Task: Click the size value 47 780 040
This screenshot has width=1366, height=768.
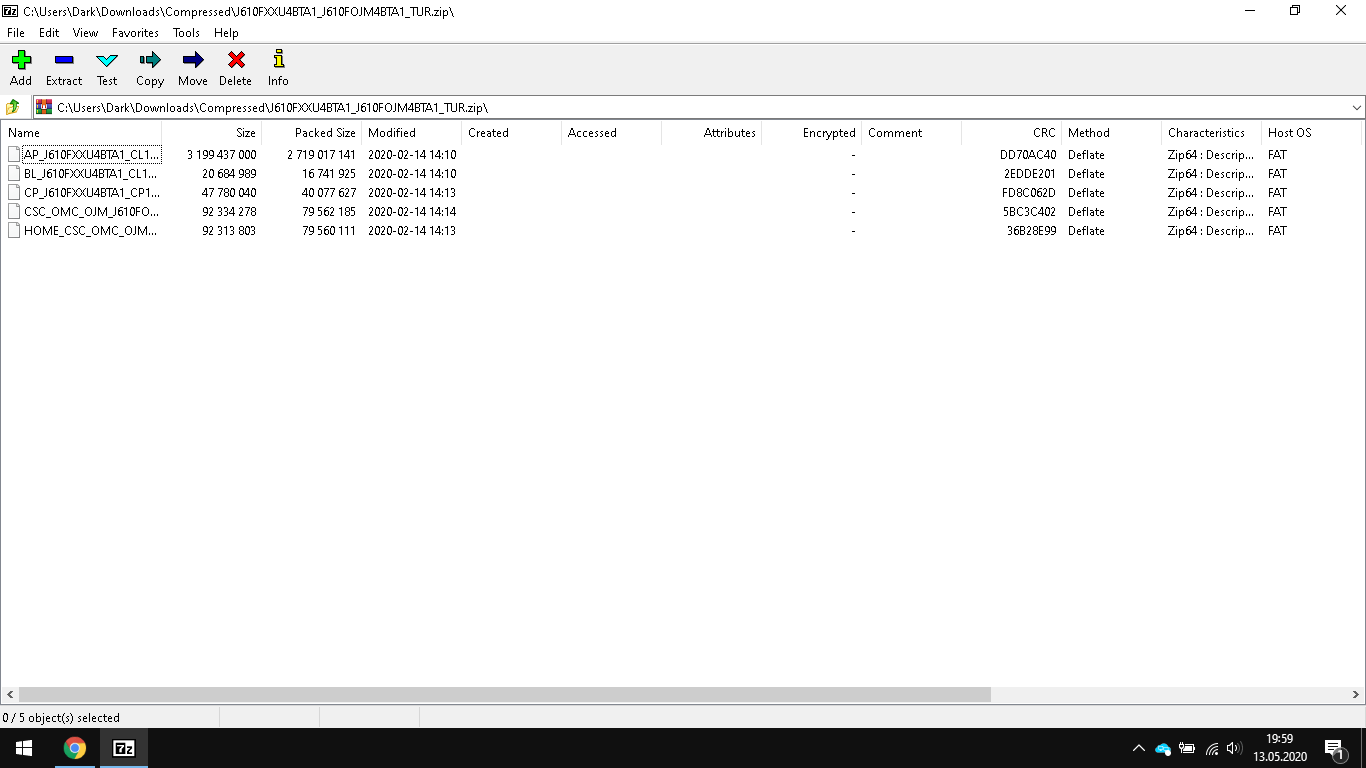Action: [x=229, y=193]
